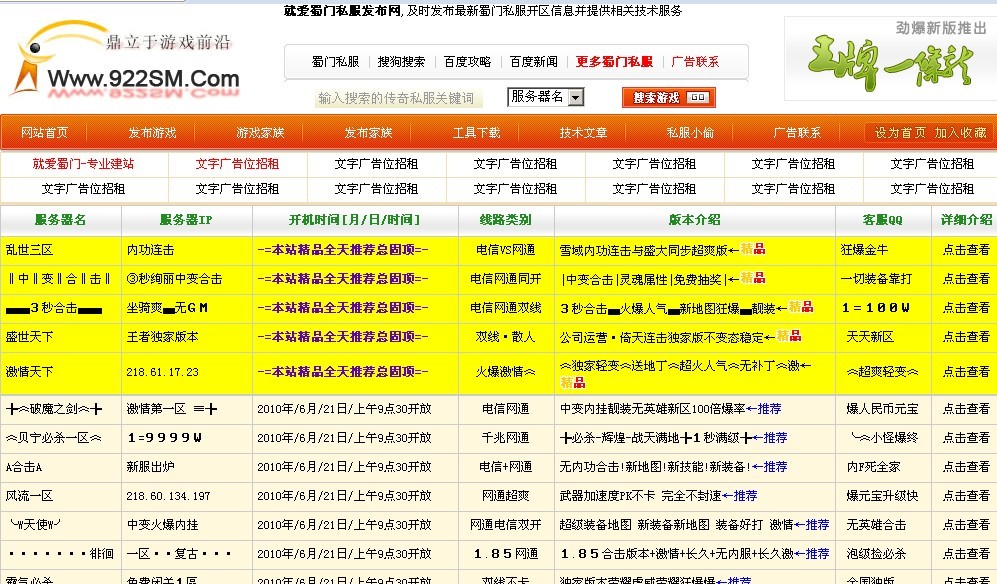Click the 精品 badge on 盛世天下 row
997x584 pixels.
coord(790,337)
